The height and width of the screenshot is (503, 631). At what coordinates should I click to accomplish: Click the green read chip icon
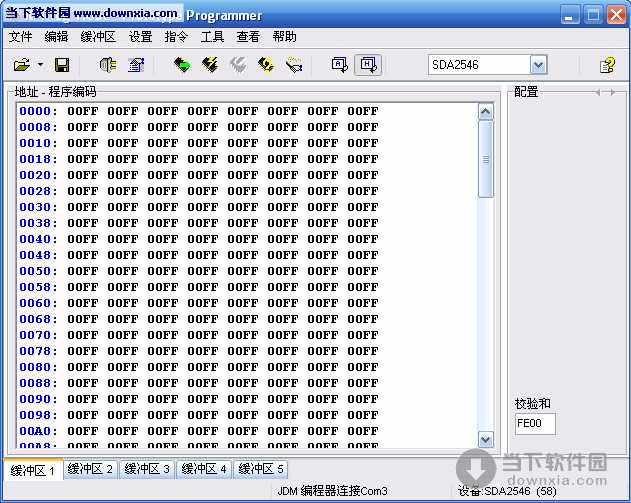click(x=182, y=65)
